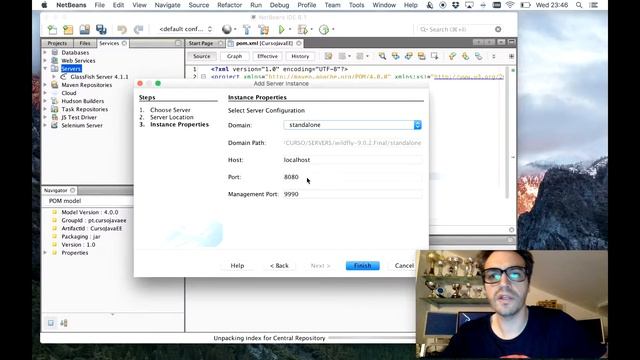Run the project with green play icon
Screen dimensions: 640x360
(x=282, y=29)
